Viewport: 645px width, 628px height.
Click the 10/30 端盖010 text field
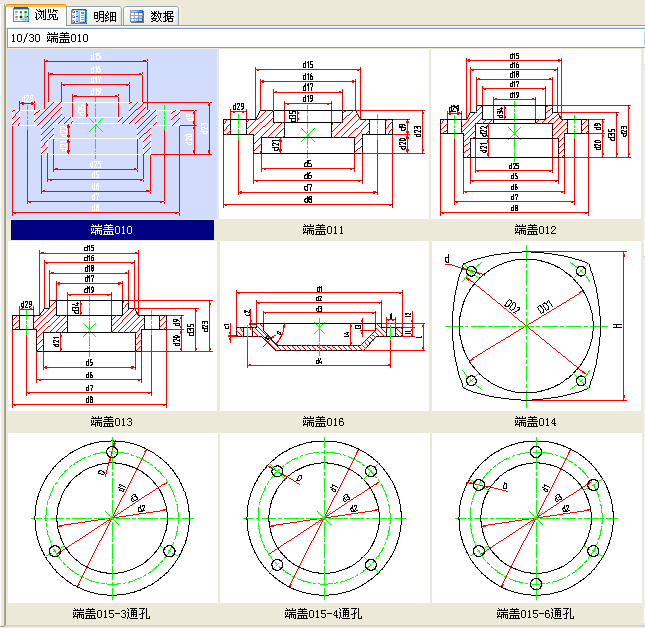click(320, 37)
